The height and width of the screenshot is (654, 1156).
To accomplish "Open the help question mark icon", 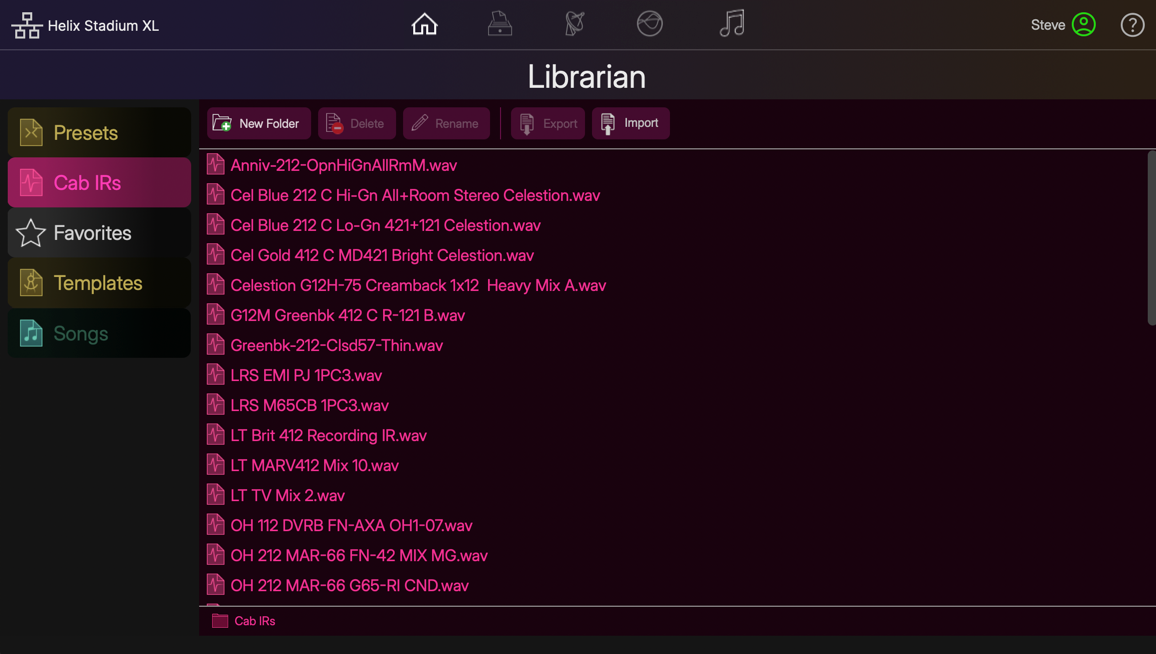I will pos(1132,24).
